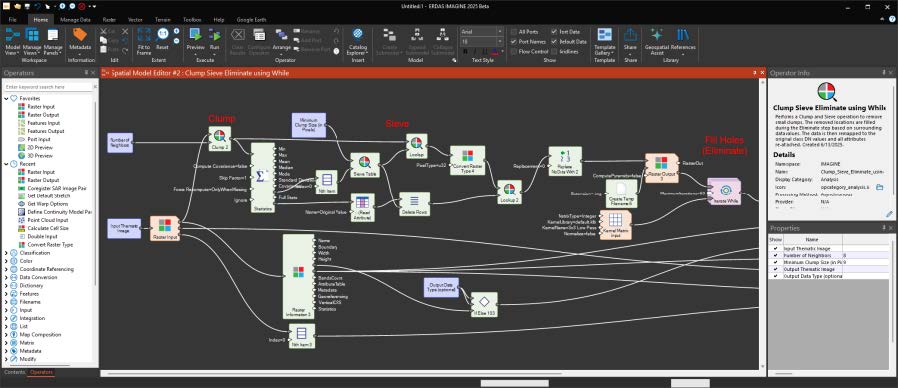The width and height of the screenshot is (898, 388).
Task: Toggle the Flow Control checkbox
Action: tap(514, 52)
